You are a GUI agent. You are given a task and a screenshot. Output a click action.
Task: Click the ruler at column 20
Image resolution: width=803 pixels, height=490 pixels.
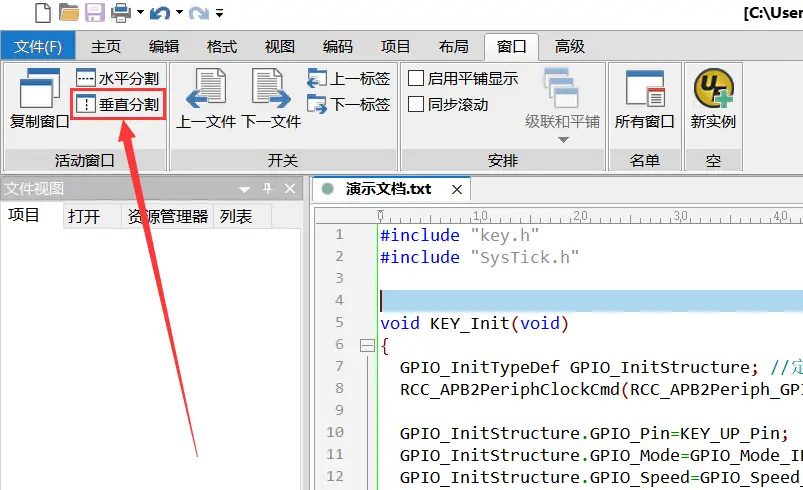tap(580, 216)
